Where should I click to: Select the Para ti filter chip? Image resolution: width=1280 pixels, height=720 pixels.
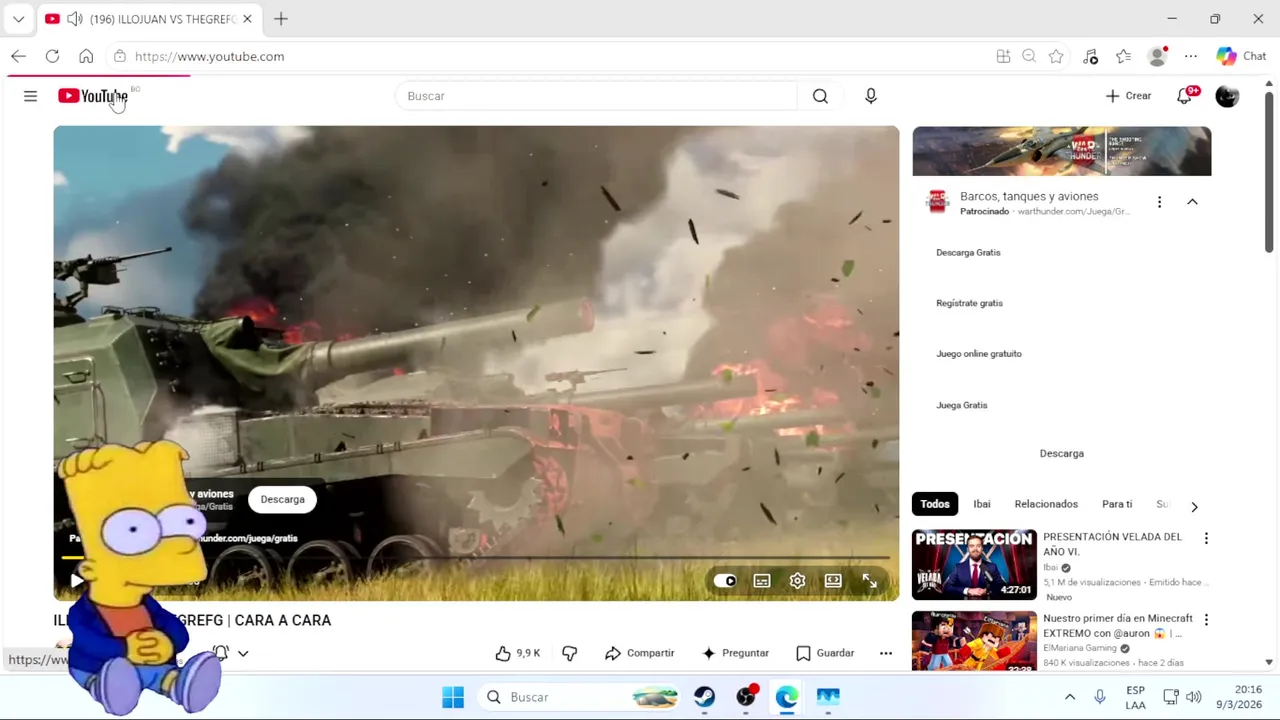pos(1117,504)
